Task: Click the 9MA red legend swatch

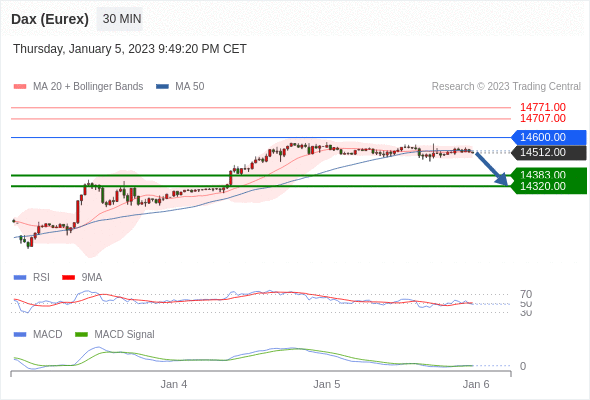Action: pyautogui.click(x=68, y=278)
